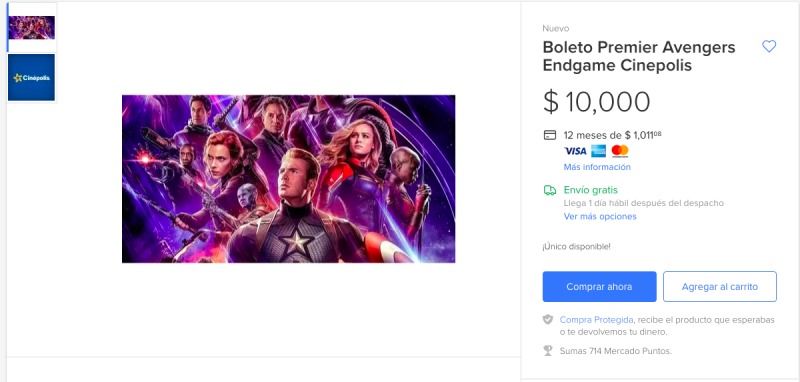
Task: Click the Comprar ahora button
Action: [x=599, y=287]
